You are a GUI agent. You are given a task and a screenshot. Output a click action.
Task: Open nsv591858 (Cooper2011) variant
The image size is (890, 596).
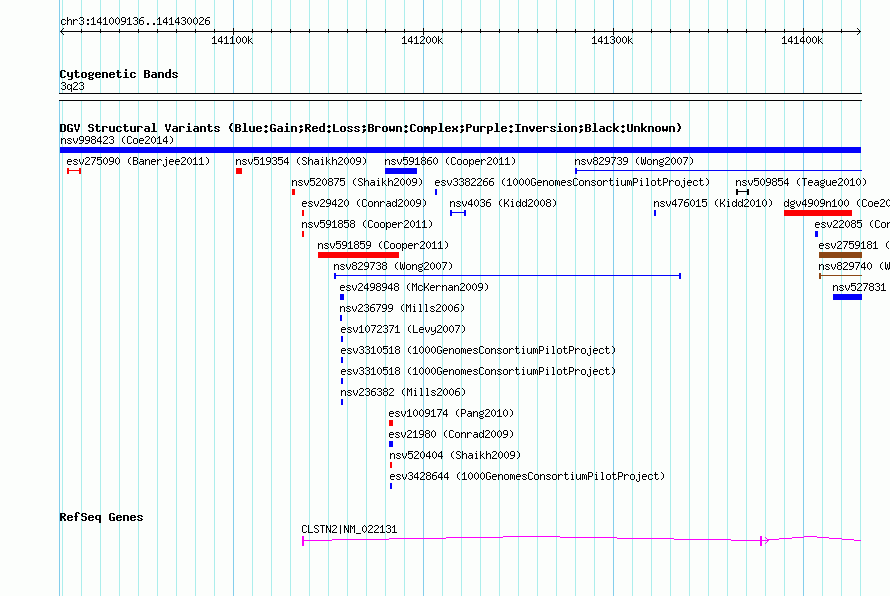(367, 224)
